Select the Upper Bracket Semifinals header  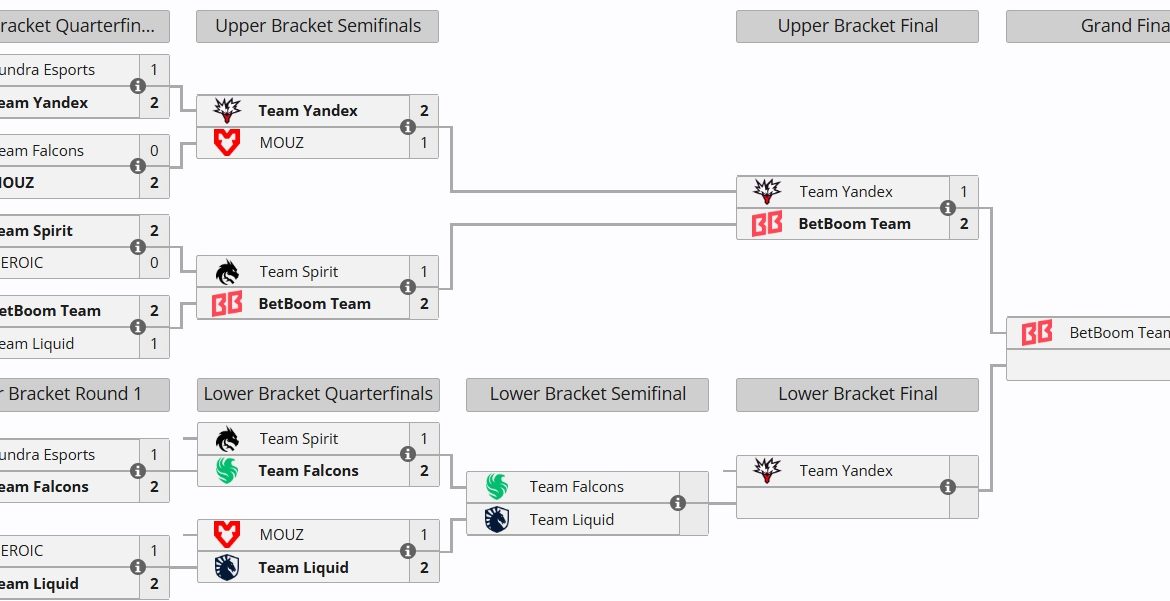tap(317, 26)
